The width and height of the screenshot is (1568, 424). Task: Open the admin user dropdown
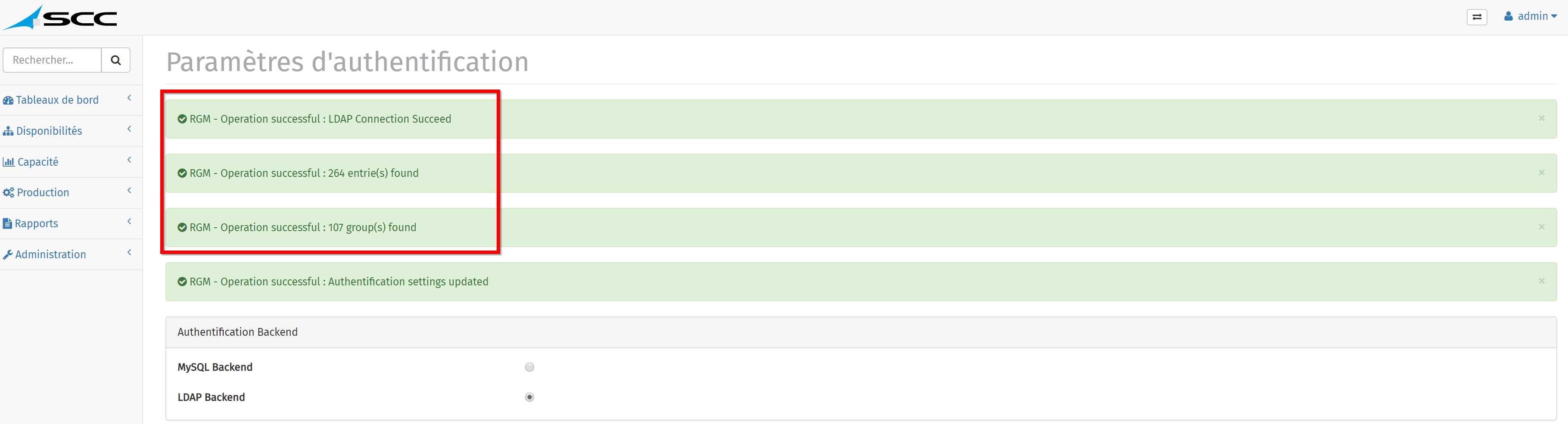[1530, 16]
